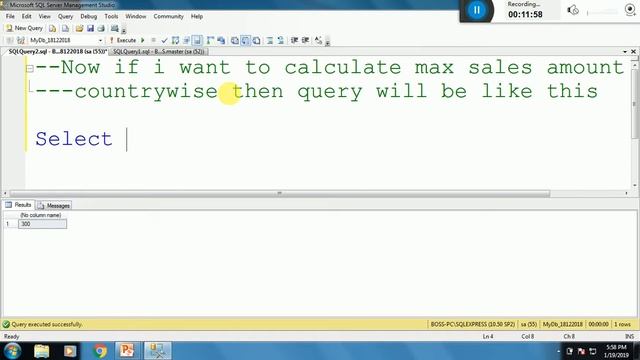Toggle Include Actual Execution Plan icon
The image size is (640, 360).
pyautogui.click(x=210, y=40)
